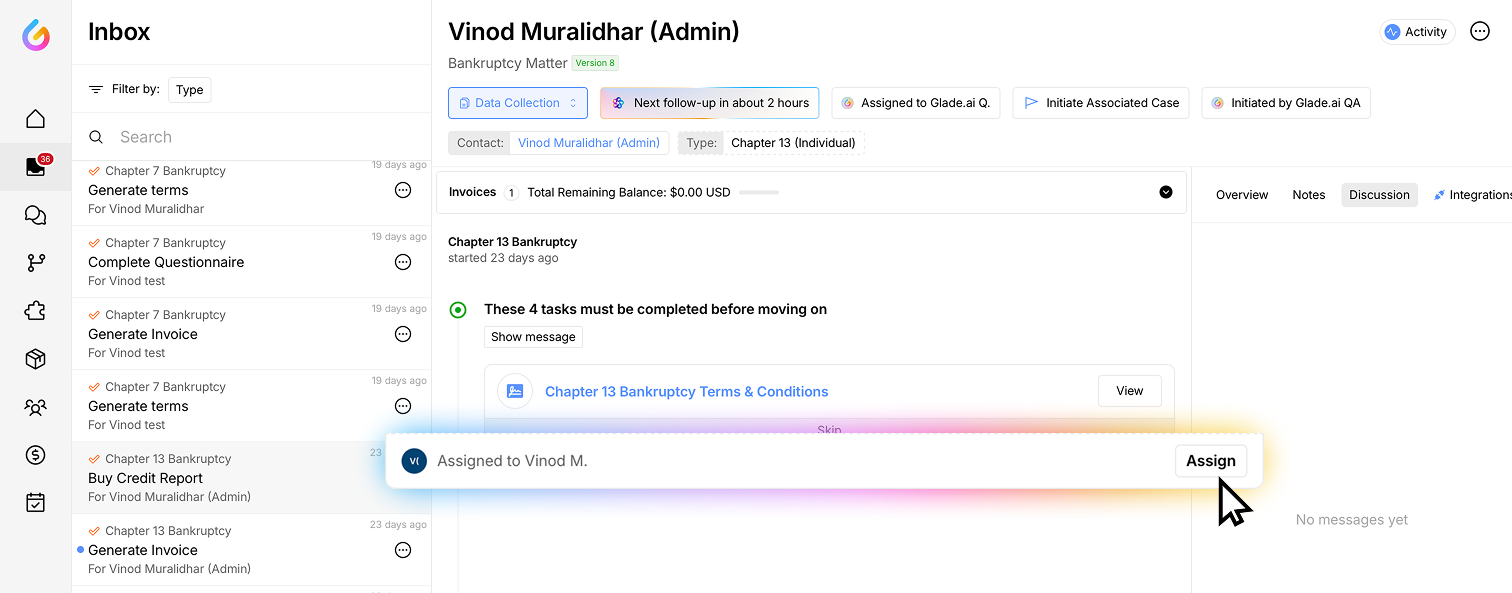Open the Integrations tab
Screen dimensions: 1512x593
(1472, 195)
